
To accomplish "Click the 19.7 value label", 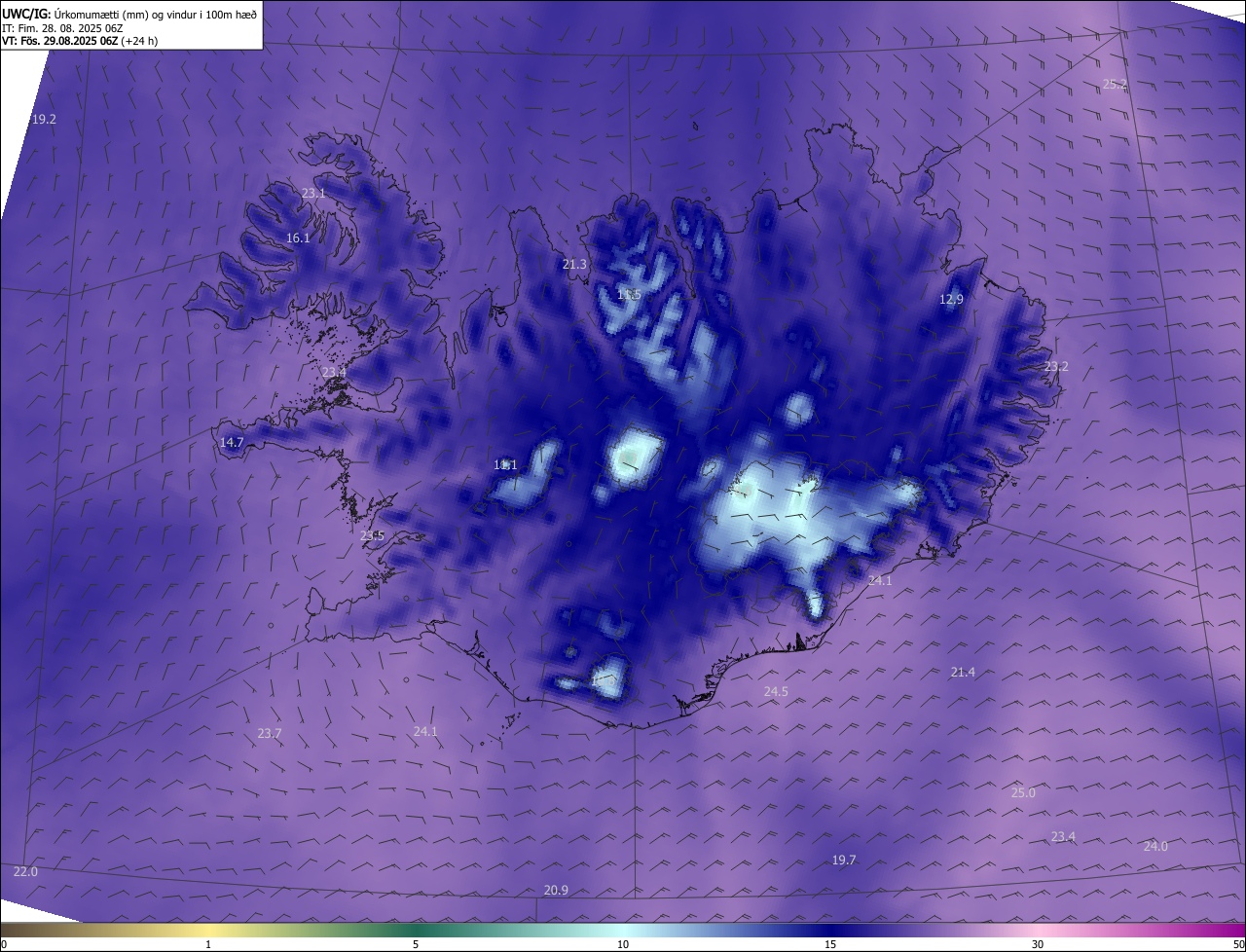I will pyautogui.click(x=844, y=860).
